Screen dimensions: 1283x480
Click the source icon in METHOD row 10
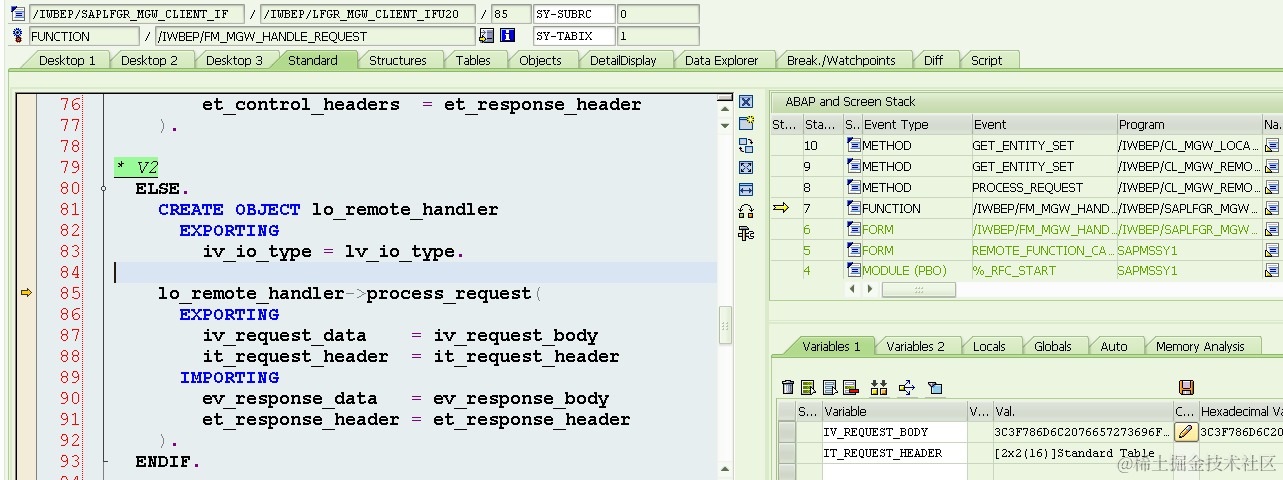(x=853, y=146)
